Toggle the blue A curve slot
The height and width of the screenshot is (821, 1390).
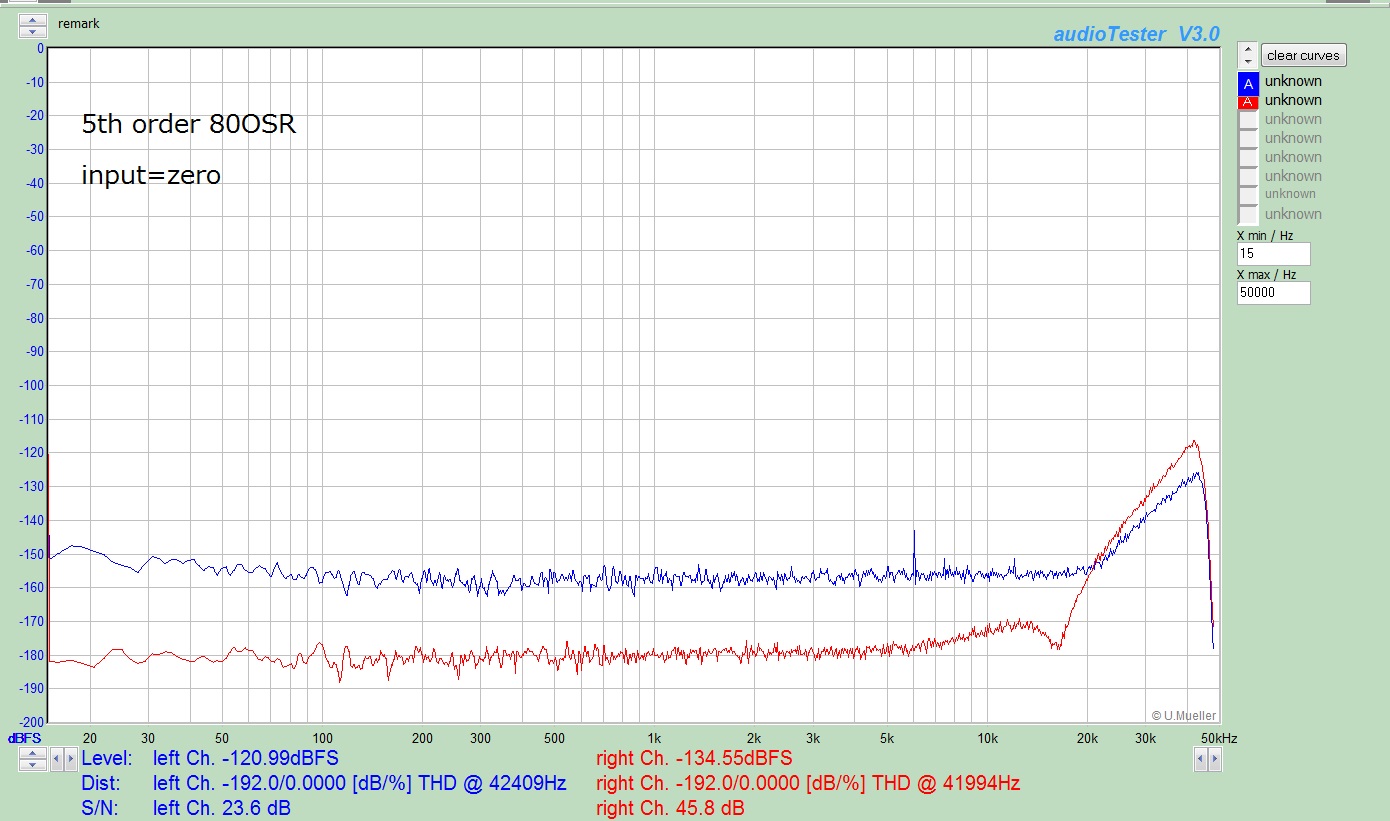click(1247, 84)
